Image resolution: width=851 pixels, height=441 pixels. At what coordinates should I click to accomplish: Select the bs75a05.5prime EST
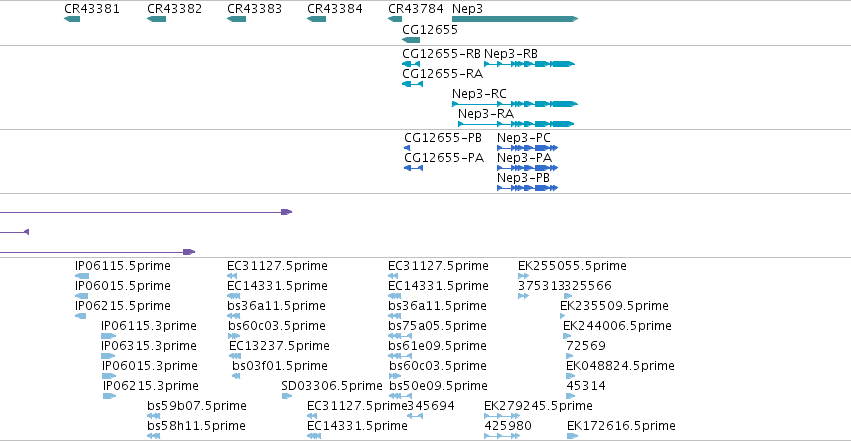(400, 336)
